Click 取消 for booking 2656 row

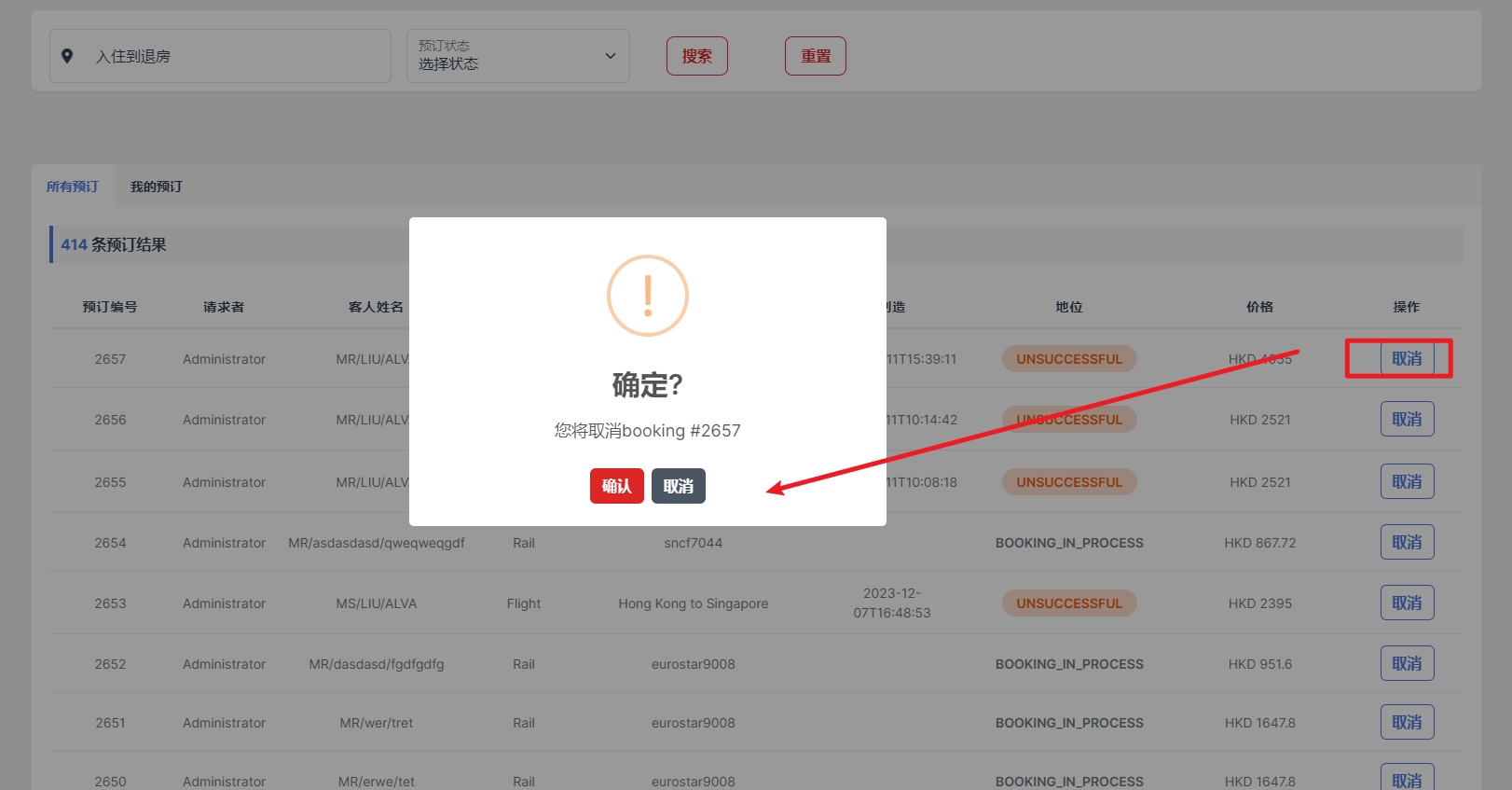pyautogui.click(x=1407, y=420)
